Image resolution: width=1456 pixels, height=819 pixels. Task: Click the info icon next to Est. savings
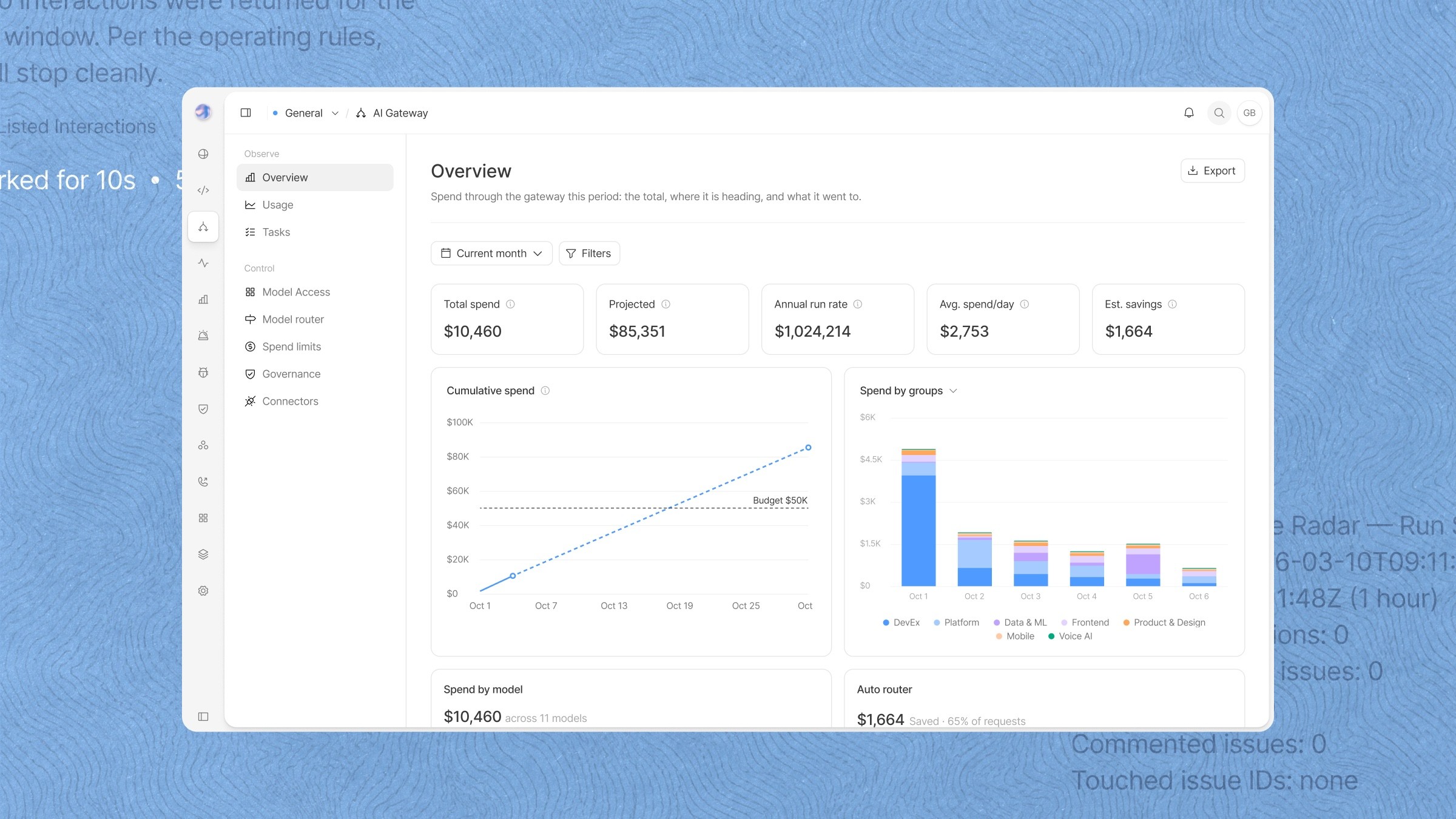coord(1172,304)
